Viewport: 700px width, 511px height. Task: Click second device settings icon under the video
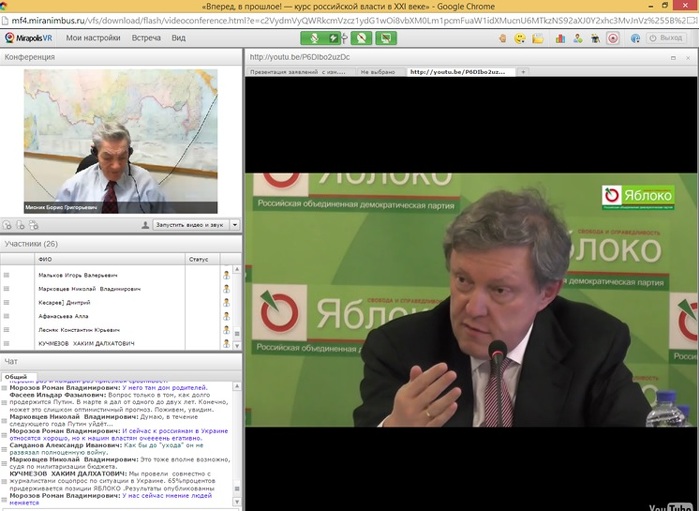click(x=21, y=225)
